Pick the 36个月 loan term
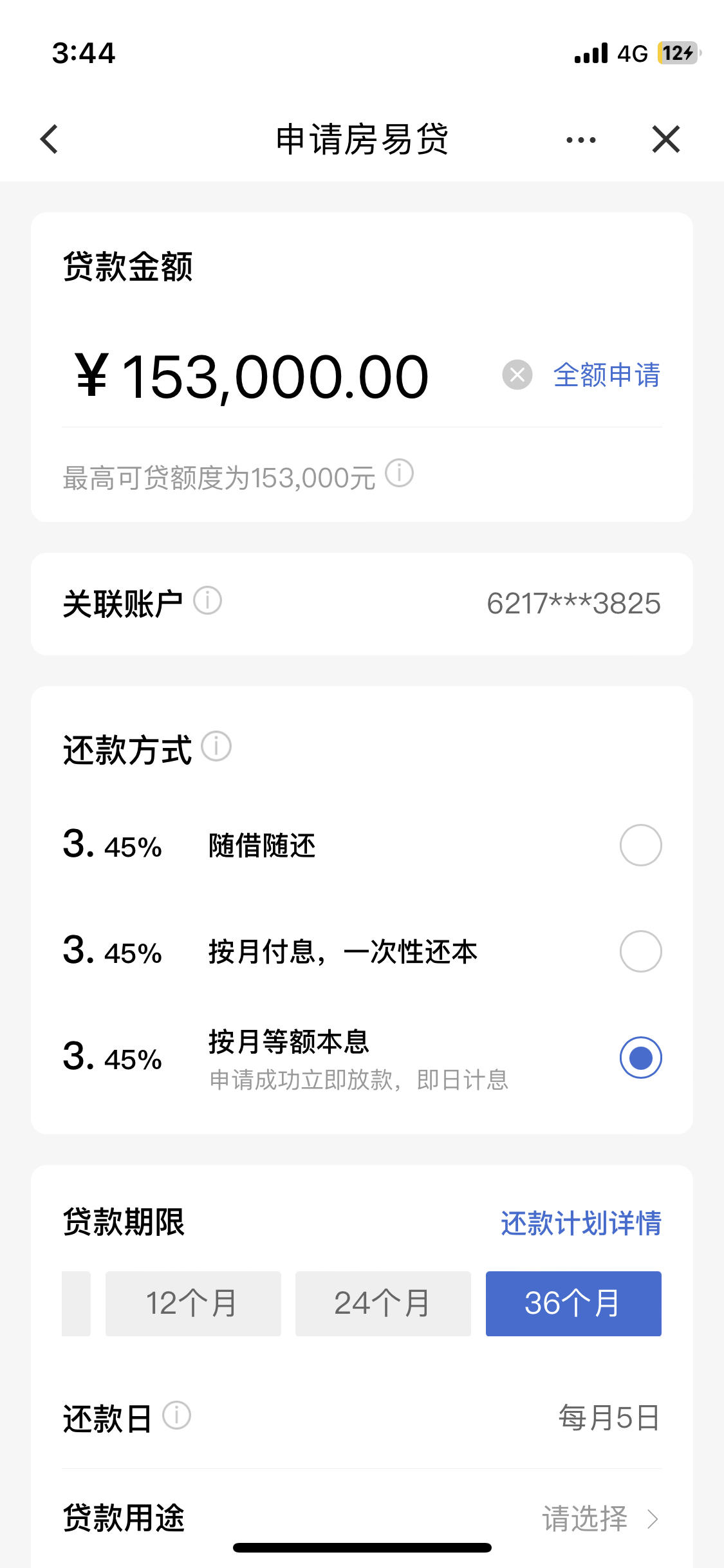 (573, 1303)
